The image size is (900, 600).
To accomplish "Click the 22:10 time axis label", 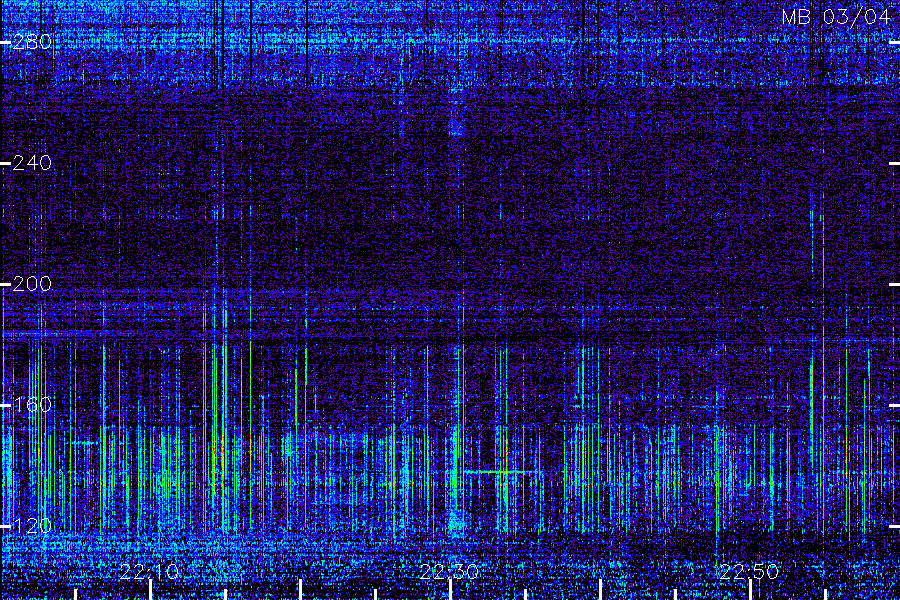I will (x=149, y=572).
